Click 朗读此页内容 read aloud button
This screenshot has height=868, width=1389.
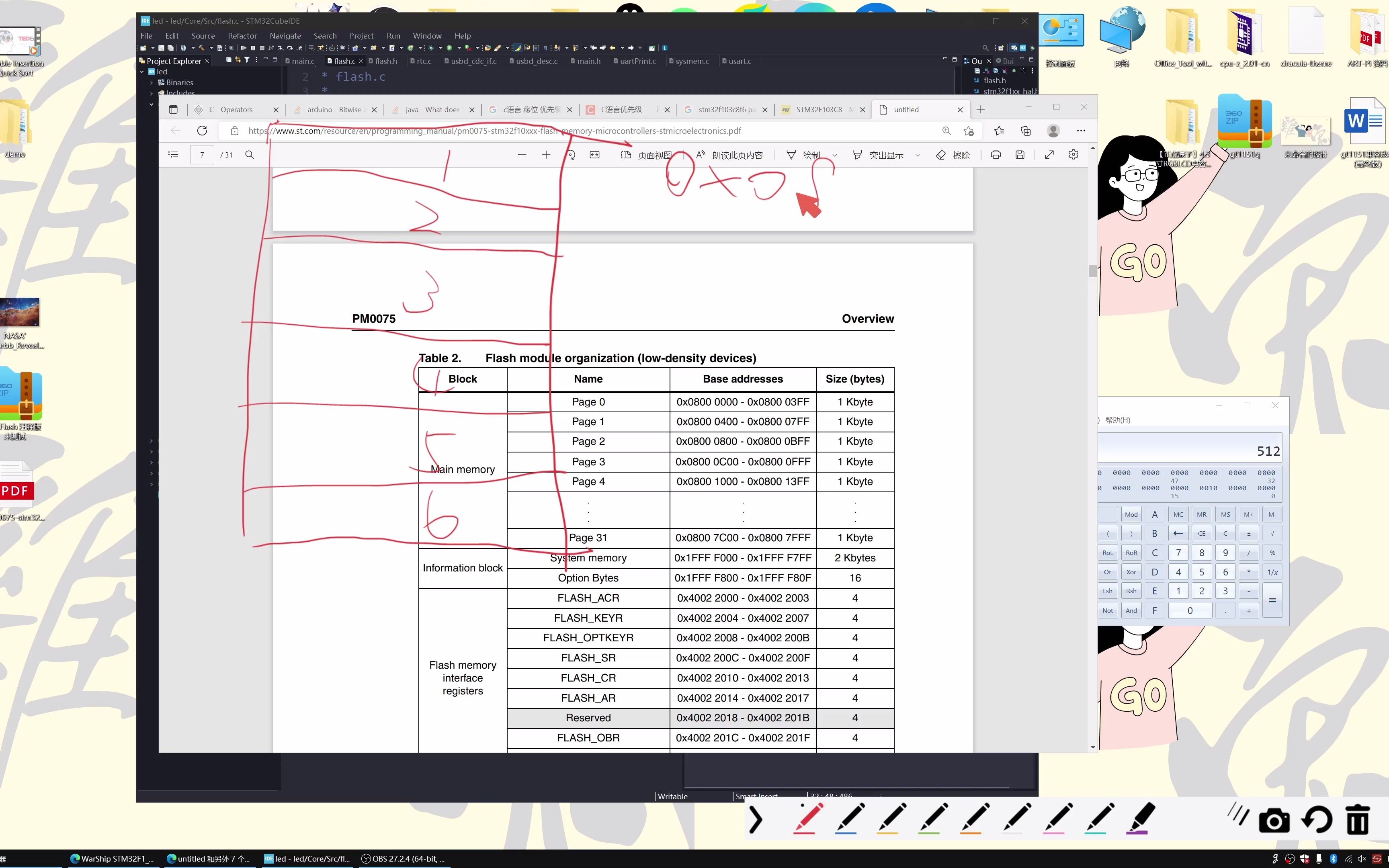pos(729,155)
